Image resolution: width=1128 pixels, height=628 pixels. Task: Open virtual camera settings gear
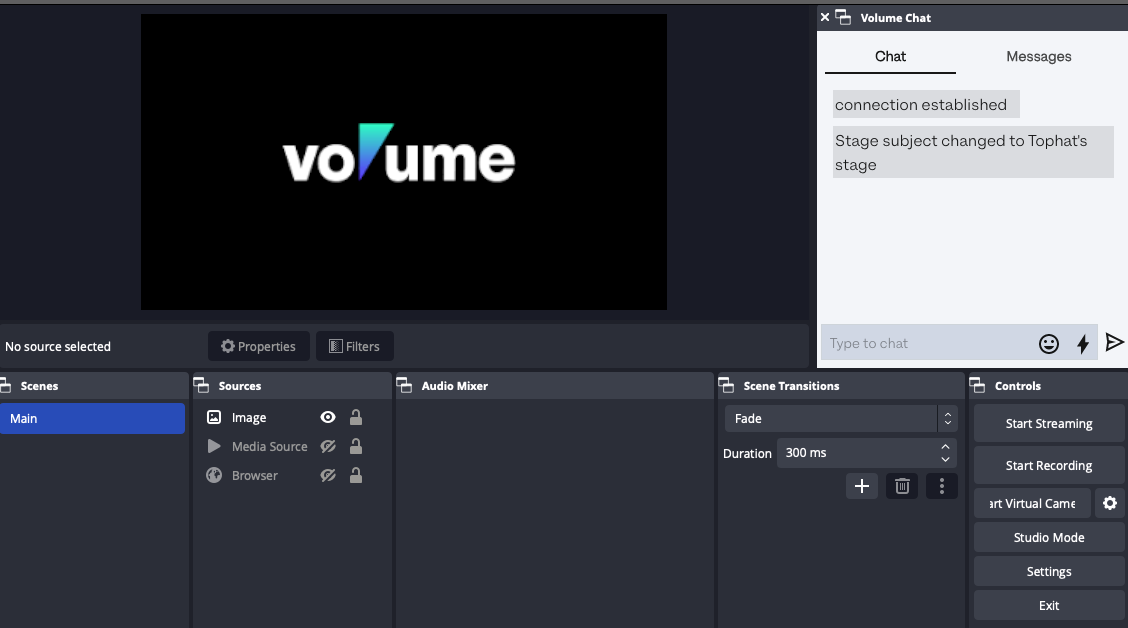[x=1110, y=504]
